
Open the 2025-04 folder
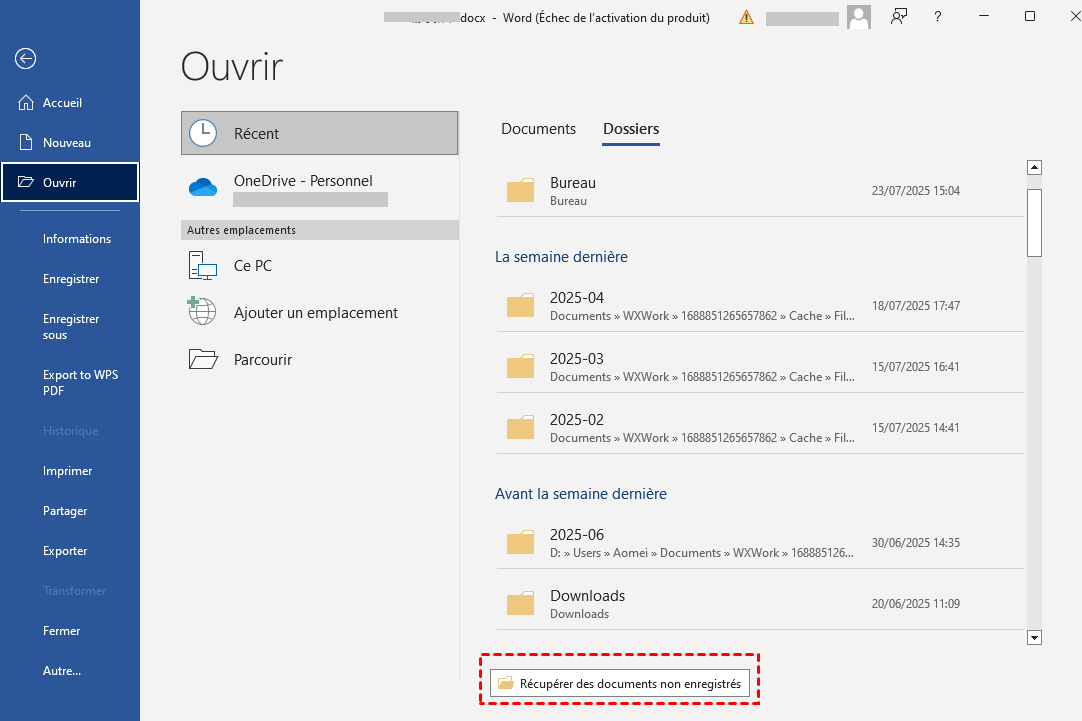pyautogui.click(x=577, y=305)
